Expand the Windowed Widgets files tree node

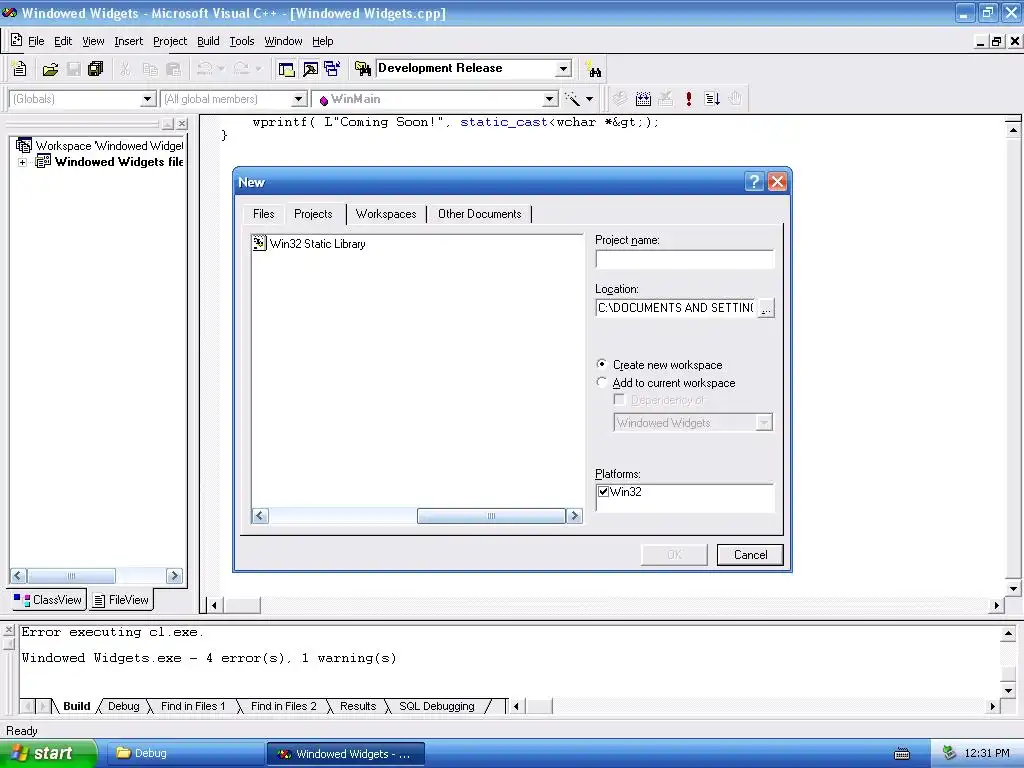(x=22, y=162)
